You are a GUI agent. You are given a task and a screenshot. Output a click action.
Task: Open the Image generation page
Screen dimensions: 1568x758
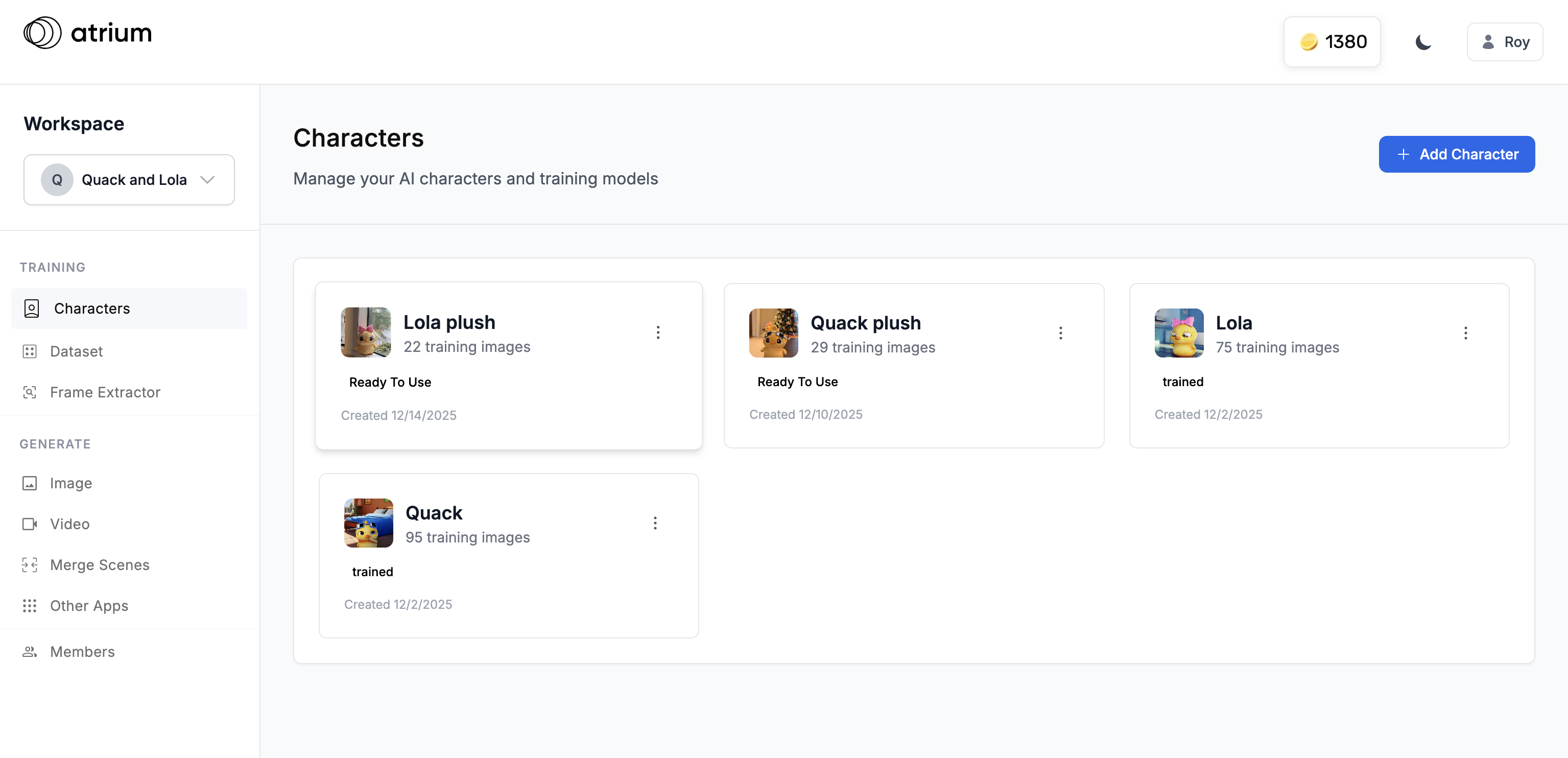coord(70,483)
